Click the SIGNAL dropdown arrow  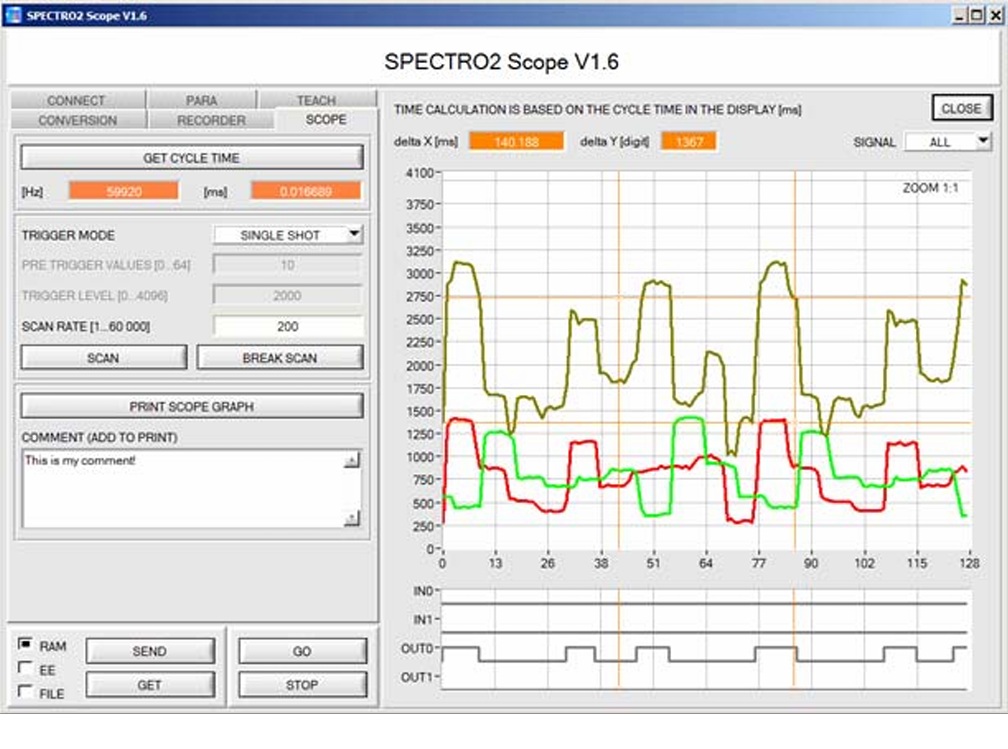983,141
